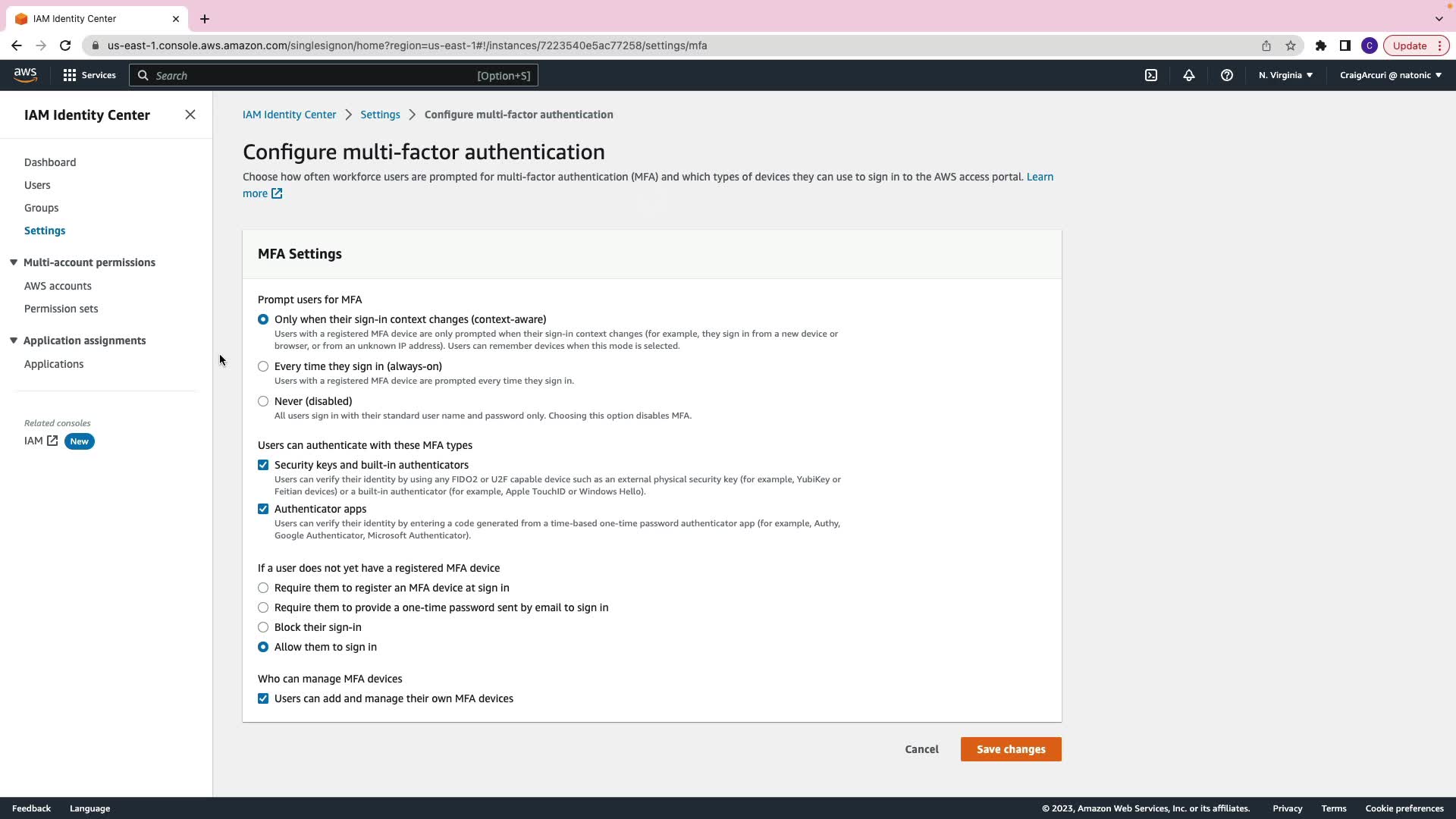This screenshot has height=819, width=1456.
Task: Click Save changes button
Action: pyautogui.click(x=1011, y=749)
